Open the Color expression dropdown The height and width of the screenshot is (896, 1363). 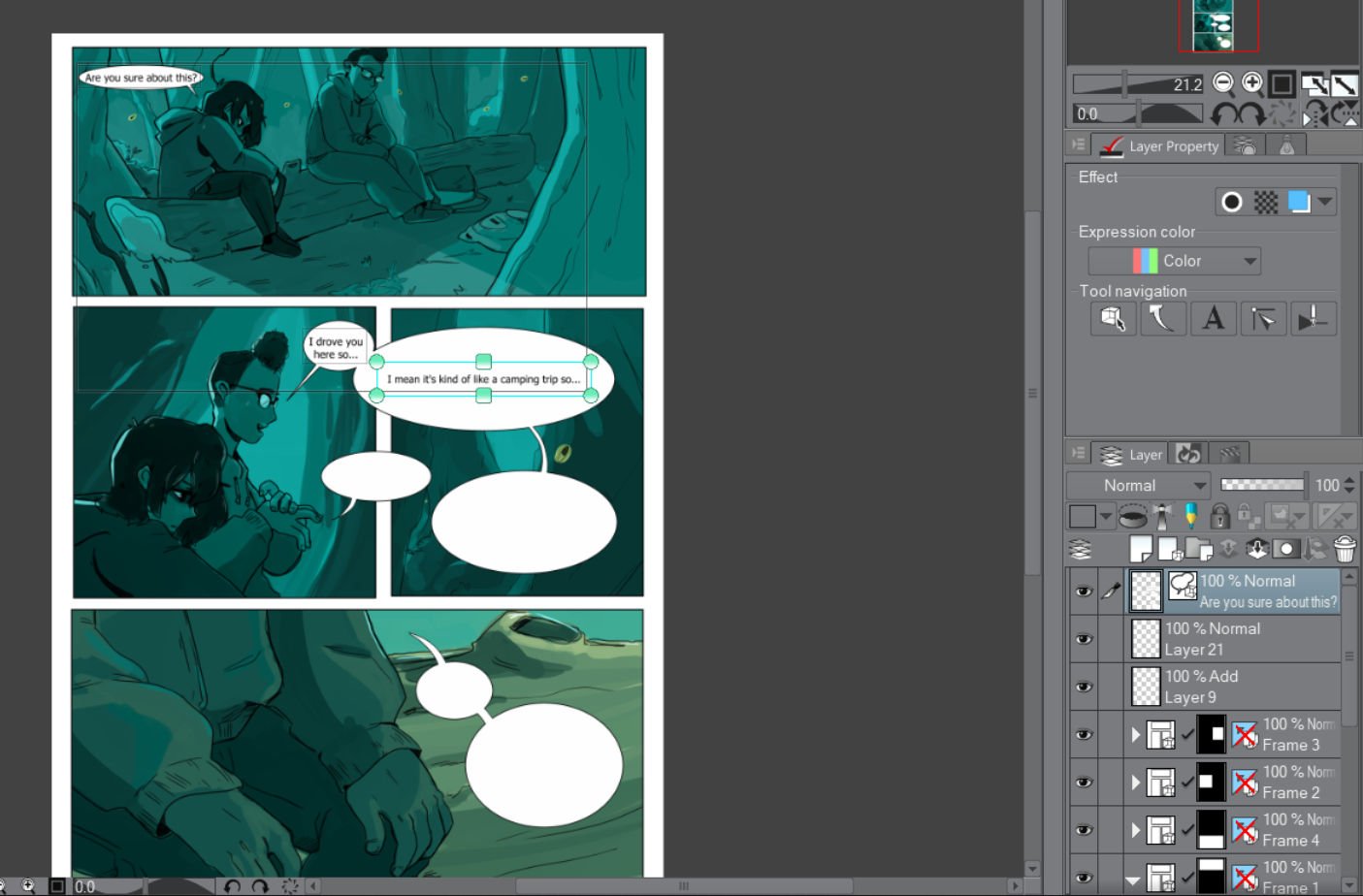click(1173, 260)
